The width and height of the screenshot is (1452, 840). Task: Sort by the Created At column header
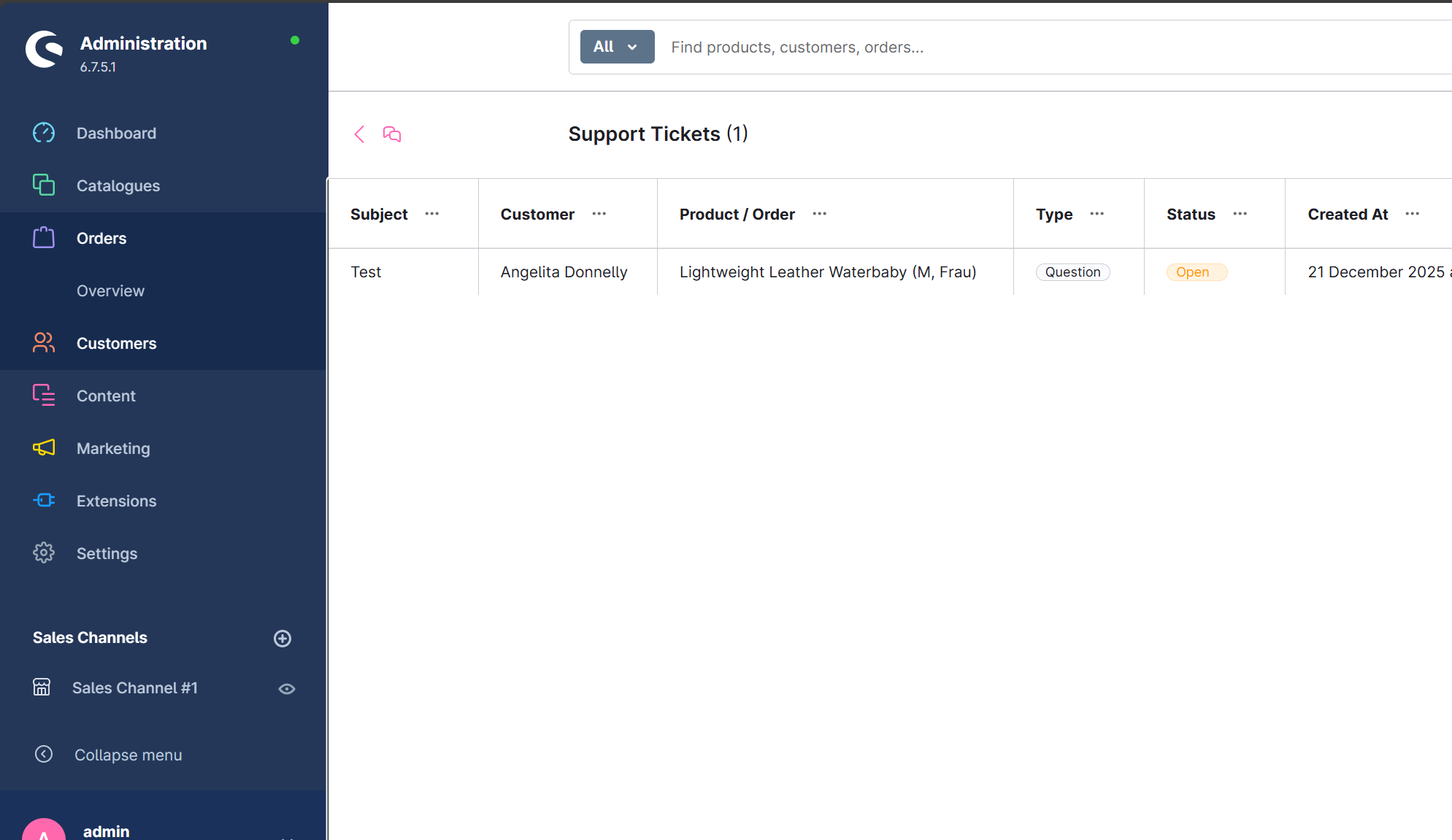pyautogui.click(x=1348, y=215)
